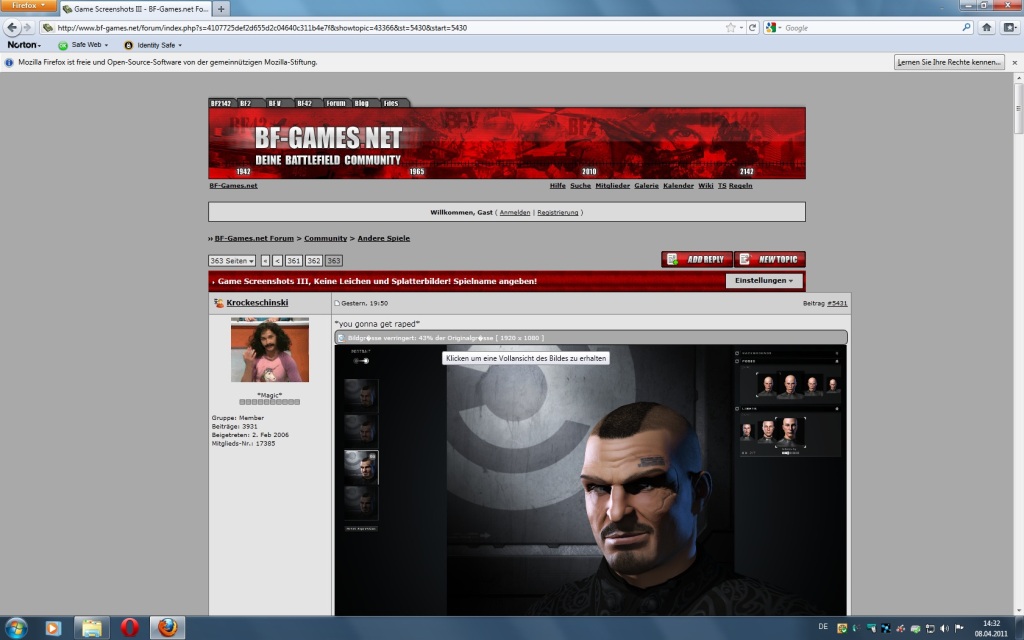Click the image resize info bar icon

point(341,338)
